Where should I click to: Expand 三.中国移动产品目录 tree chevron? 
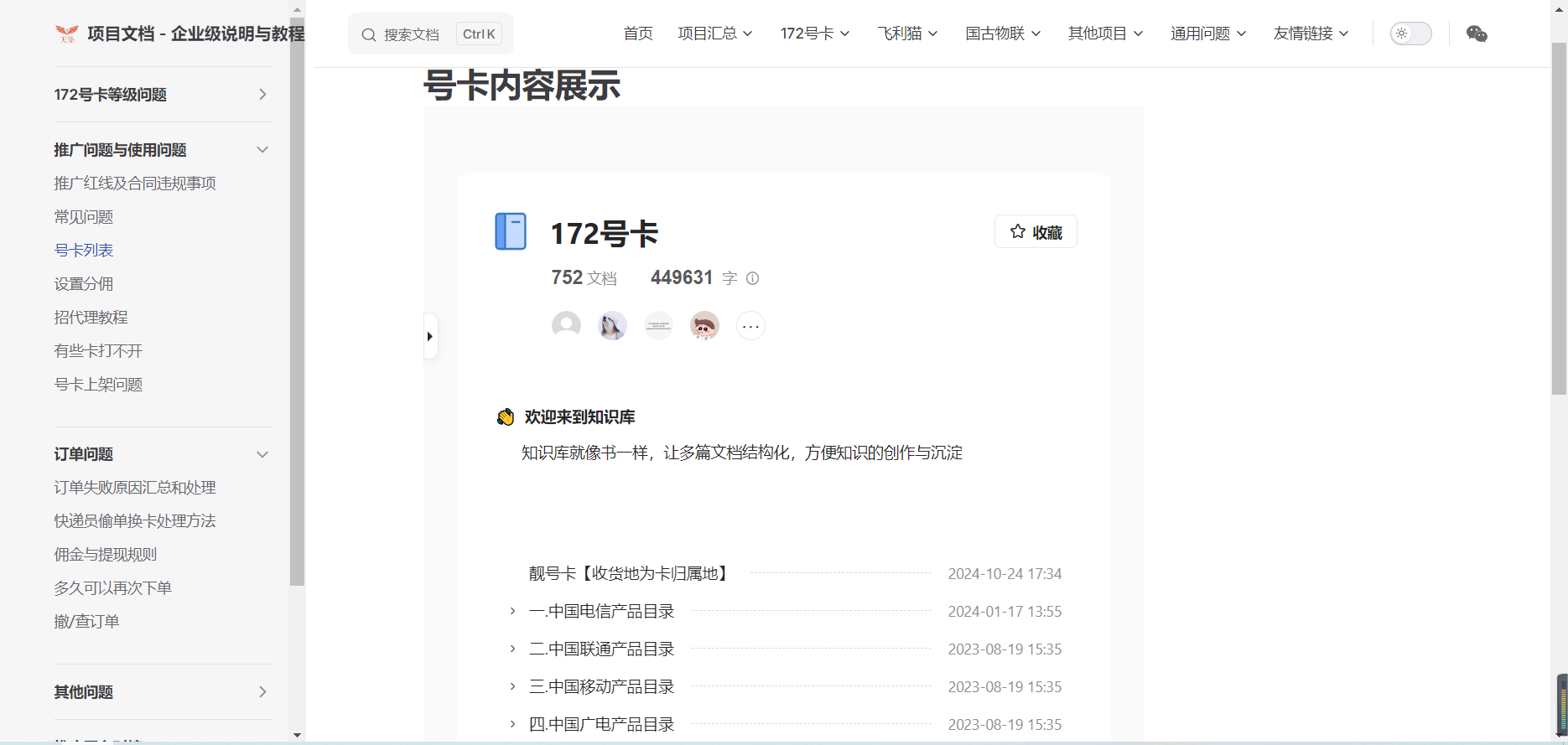pyautogui.click(x=512, y=686)
